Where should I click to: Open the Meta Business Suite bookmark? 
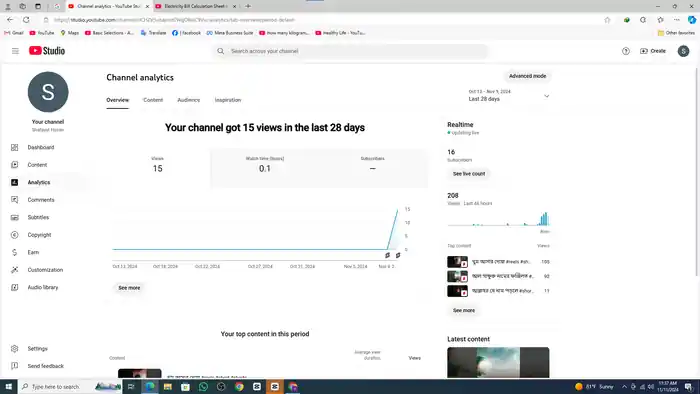click(229, 33)
